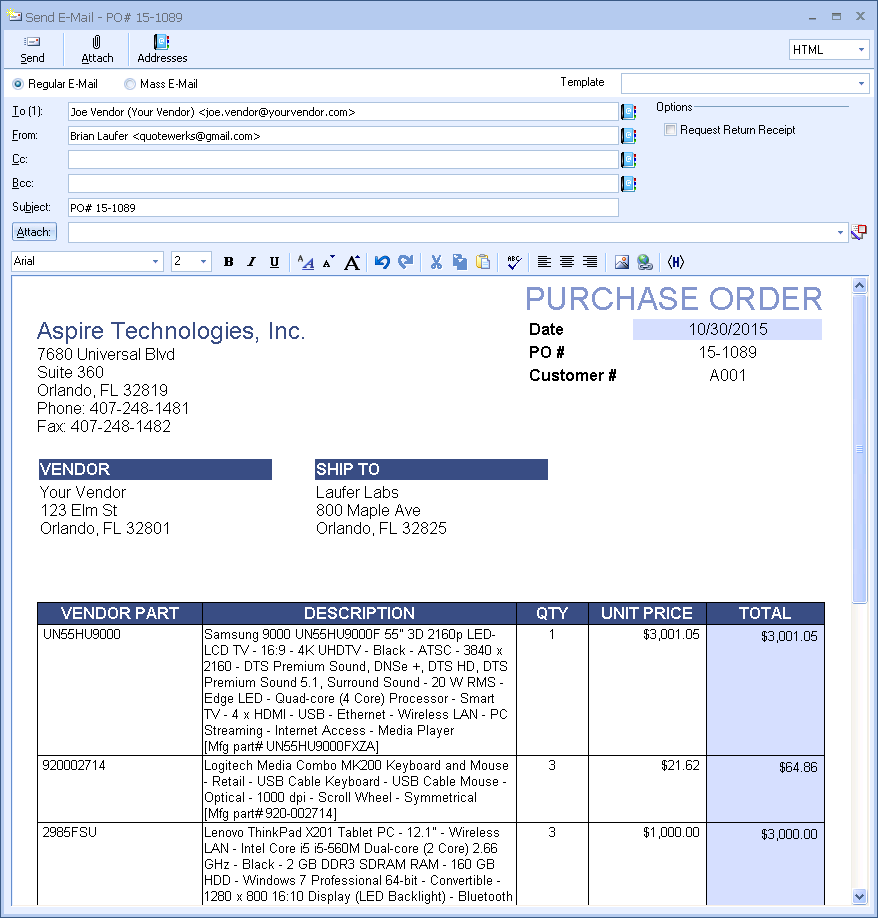Toggle bold formatting
Image resolution: width=878 pixels, height=918 pixels.
[x=228, y=262]
